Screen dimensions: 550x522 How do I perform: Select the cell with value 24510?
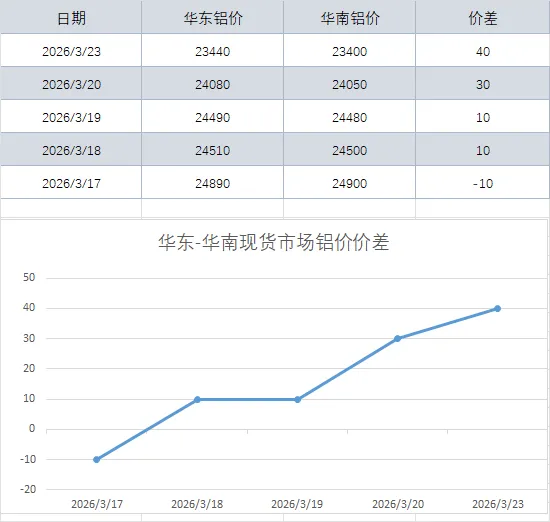tap(213, 150)
